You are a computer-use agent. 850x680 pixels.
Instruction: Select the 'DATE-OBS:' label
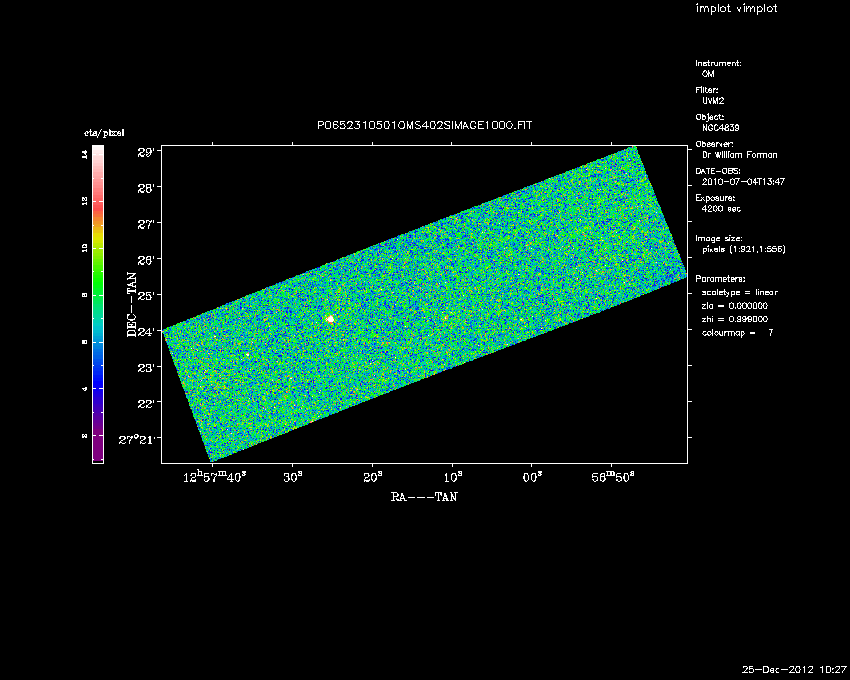[x=718, y=171]
